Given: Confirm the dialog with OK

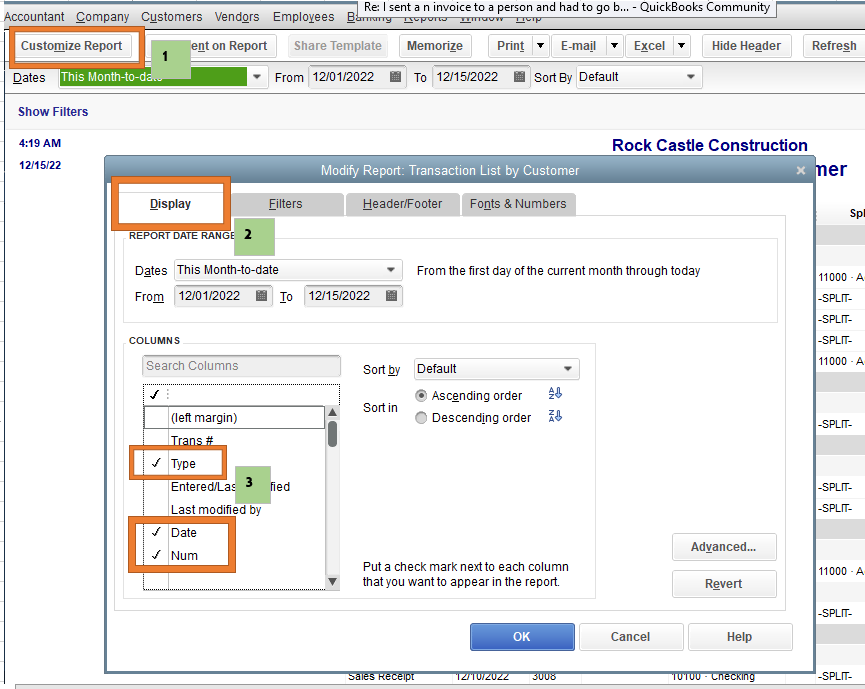Looking at the screenshot, I should coord(522,637).
